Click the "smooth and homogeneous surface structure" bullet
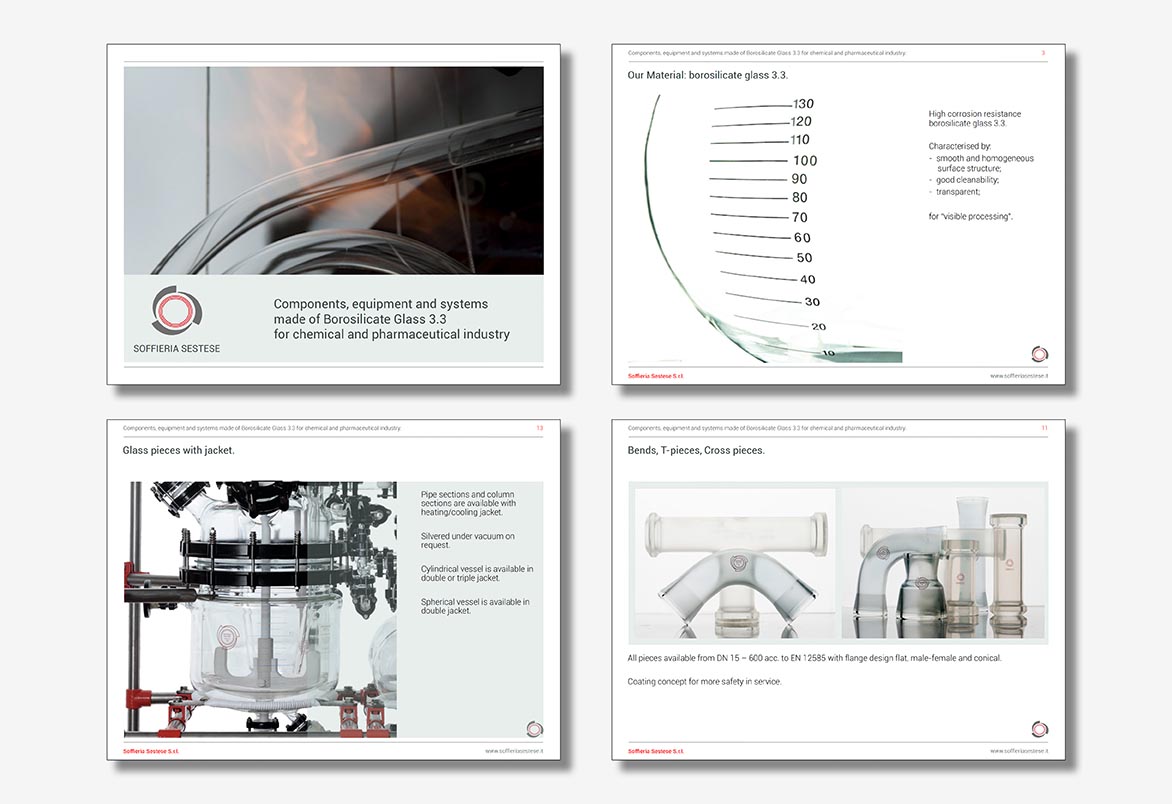1172x804 pixels. point(981,163)
